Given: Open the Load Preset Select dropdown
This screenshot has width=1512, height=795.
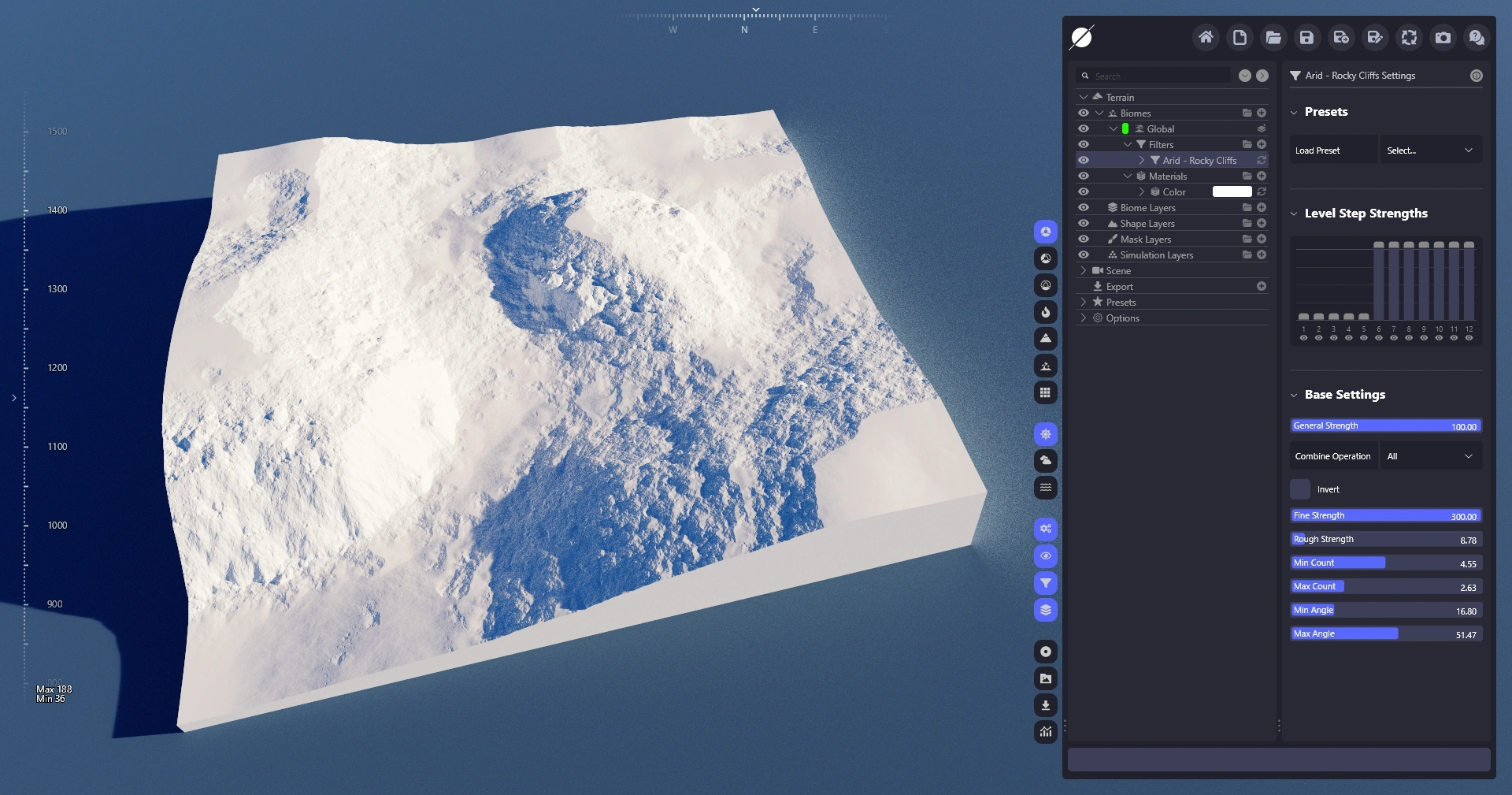Looking at the screenshot, I should [1430, 150].
